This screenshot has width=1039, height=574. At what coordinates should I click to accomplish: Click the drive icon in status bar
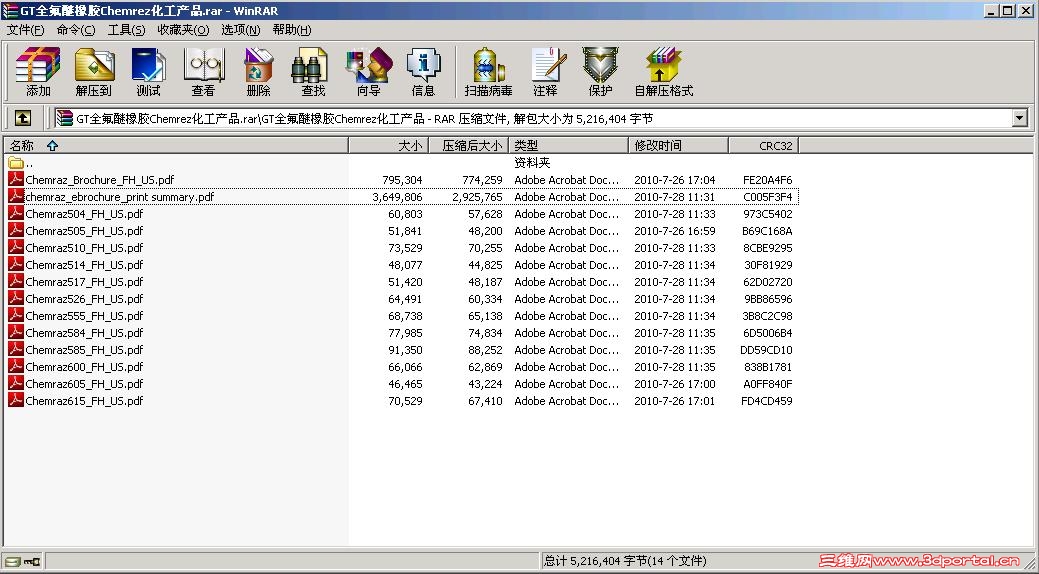tap(13, 561)
